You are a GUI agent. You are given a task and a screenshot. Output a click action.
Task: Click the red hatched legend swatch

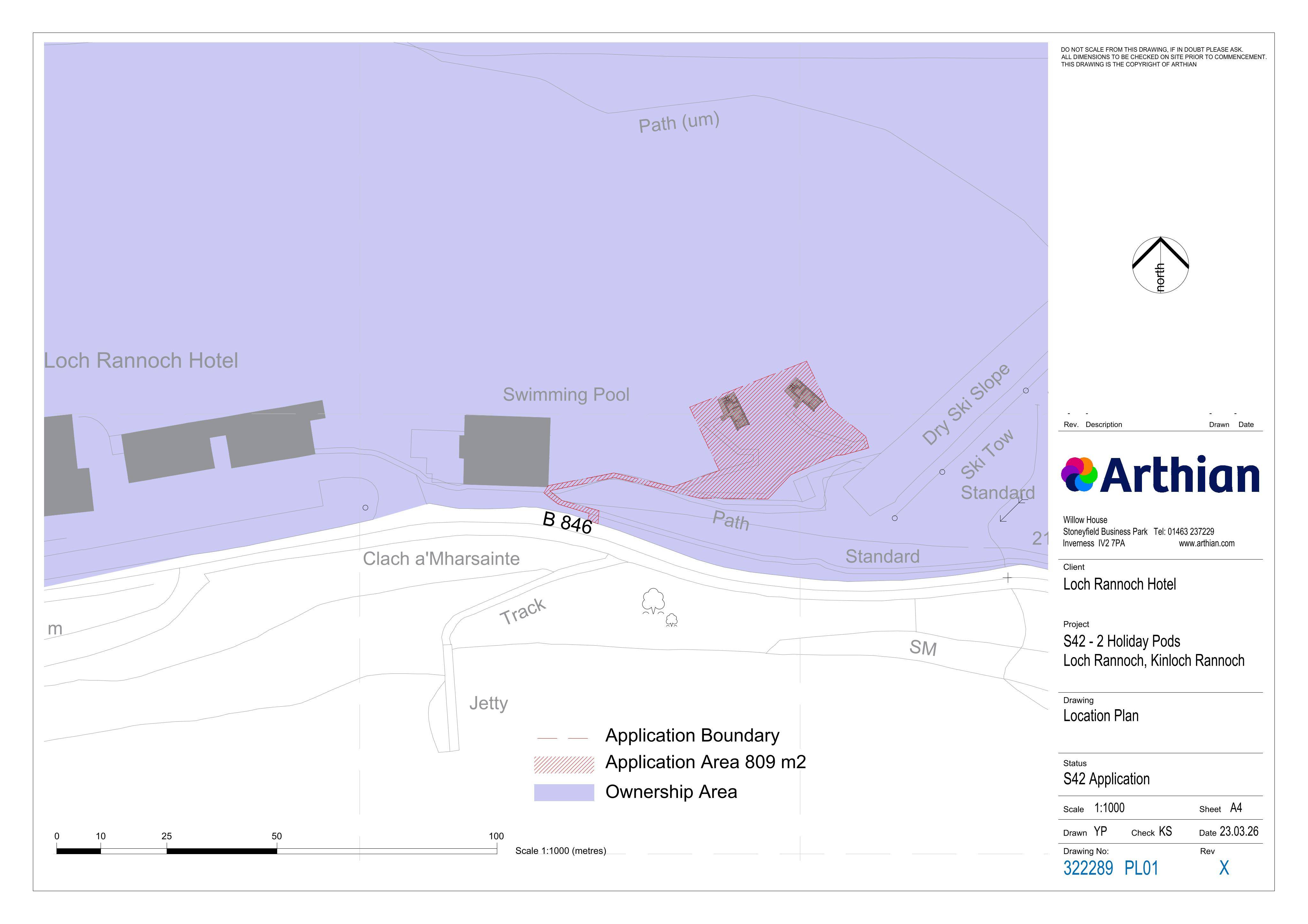(563, 765)
